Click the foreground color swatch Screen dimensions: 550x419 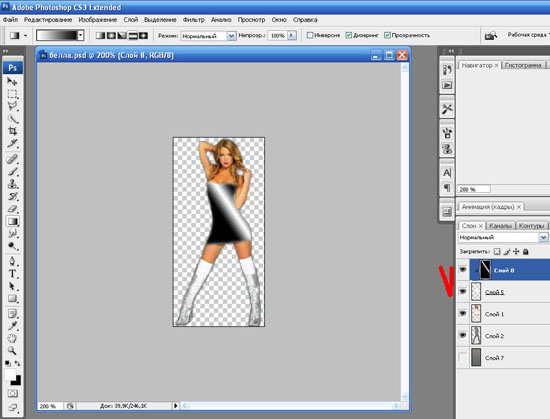[10, 374]
